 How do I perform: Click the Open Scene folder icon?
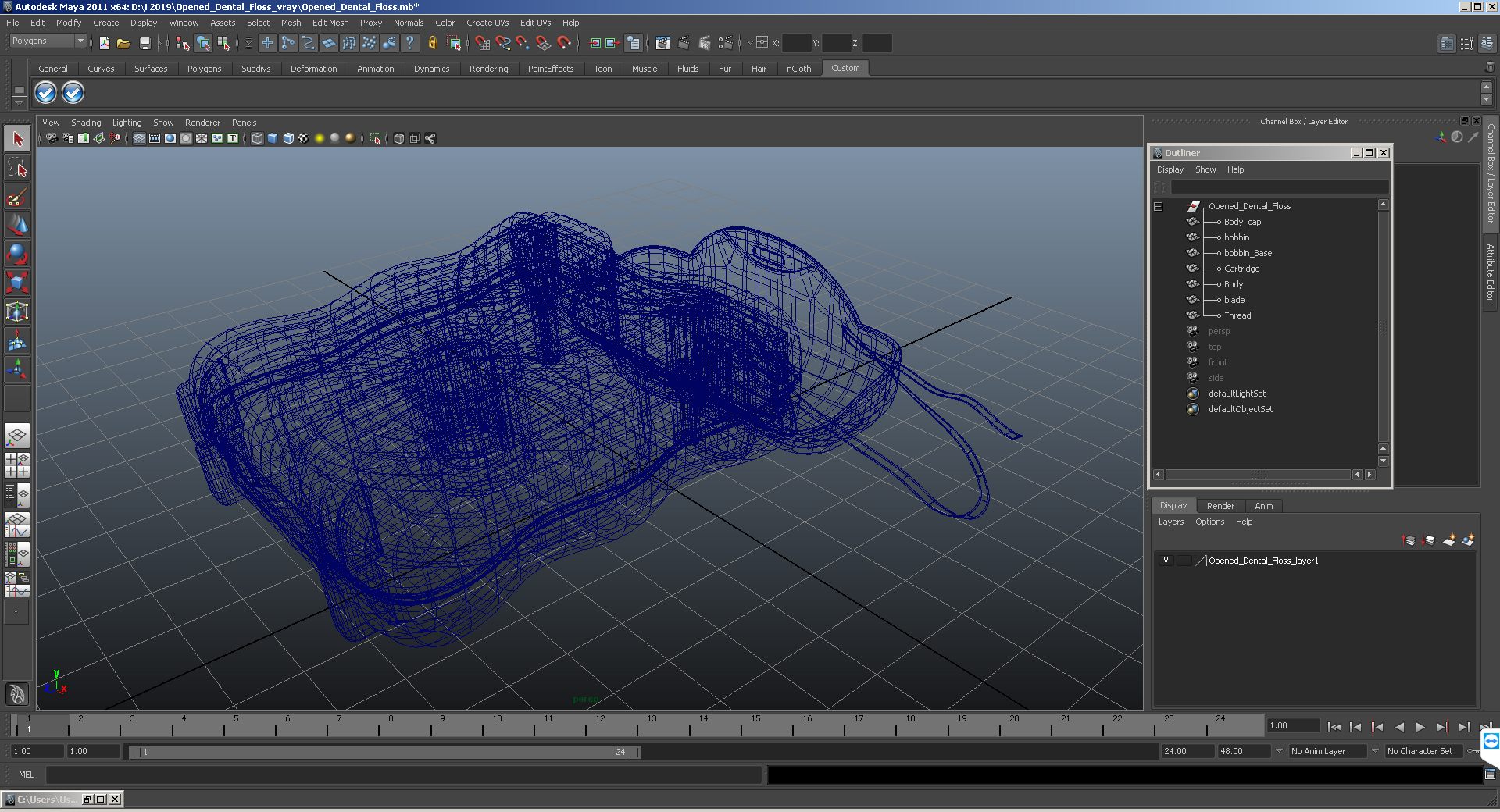[x=123, y=43]
